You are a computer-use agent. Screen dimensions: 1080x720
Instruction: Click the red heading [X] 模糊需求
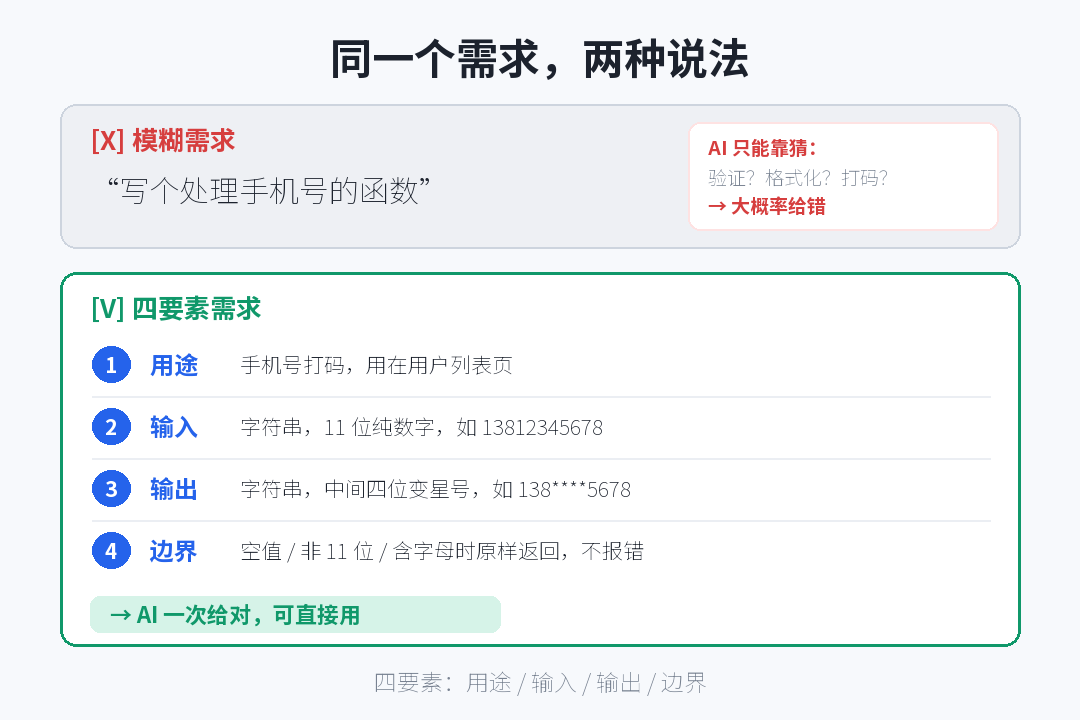pyautogui.click(x=163, y=141)
